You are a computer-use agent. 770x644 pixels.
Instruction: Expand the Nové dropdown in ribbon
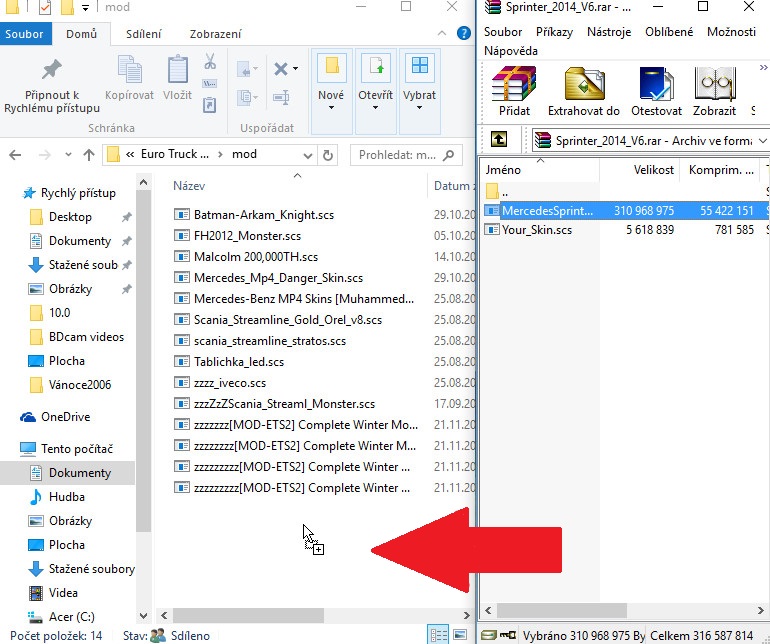pos(331,106)
